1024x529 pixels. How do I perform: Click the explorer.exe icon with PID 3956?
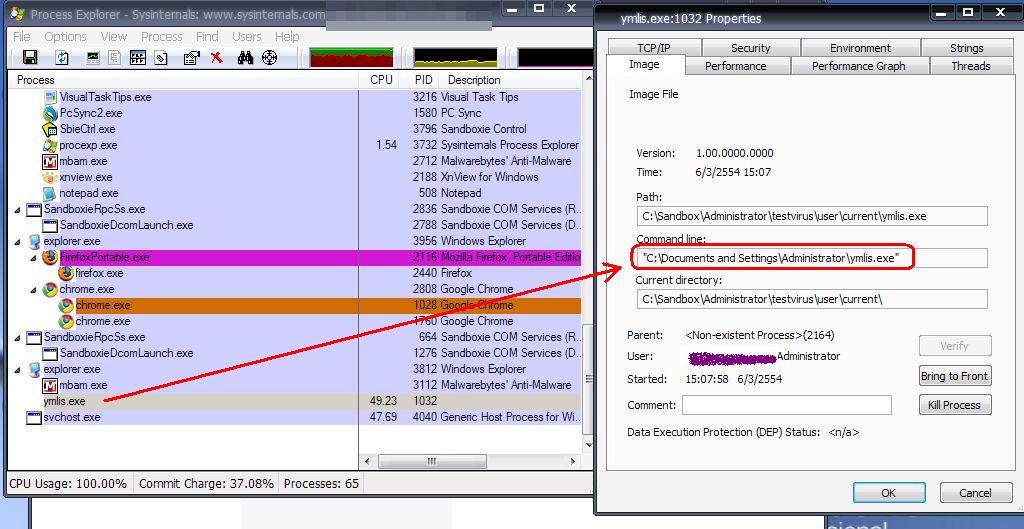35,241
